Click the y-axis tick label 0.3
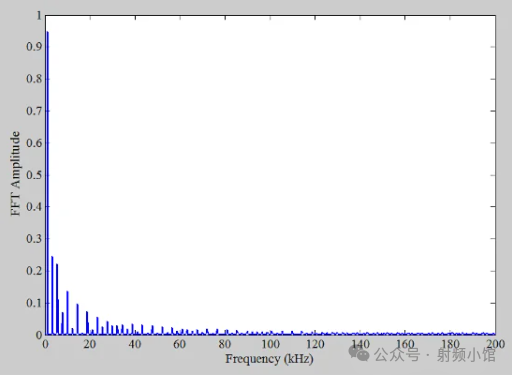The width and height of the screenshot is (512, 375). click(34, 239)
